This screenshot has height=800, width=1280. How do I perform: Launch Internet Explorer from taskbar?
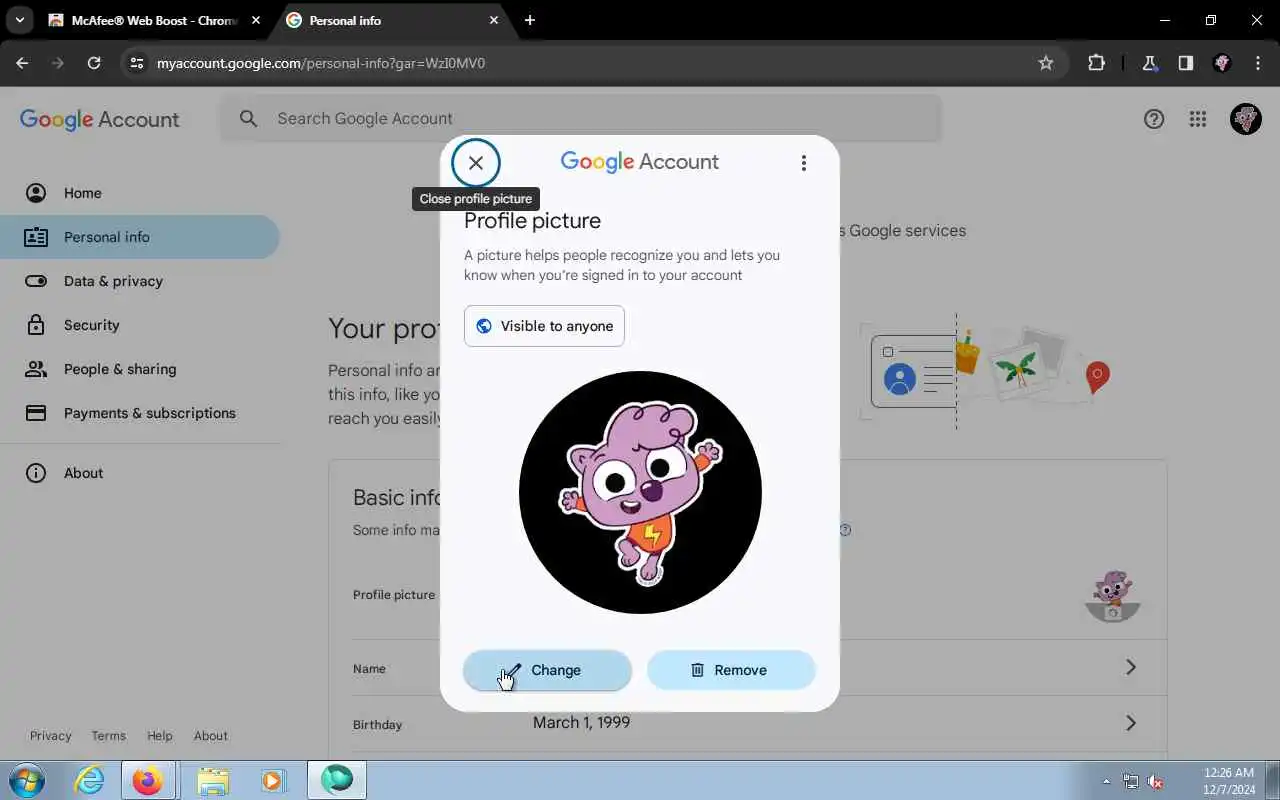pyautogui.click(x=90, y=780)
